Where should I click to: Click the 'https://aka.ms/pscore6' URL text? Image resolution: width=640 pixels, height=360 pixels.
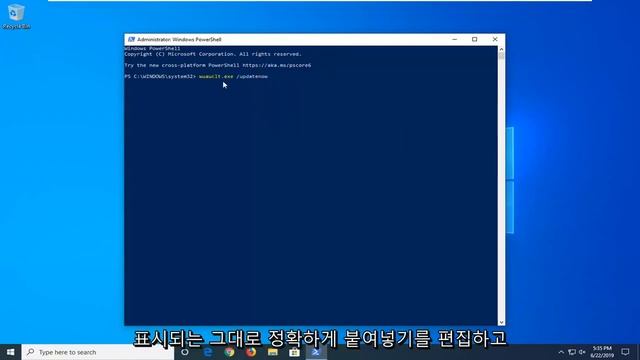coord(277,65)
